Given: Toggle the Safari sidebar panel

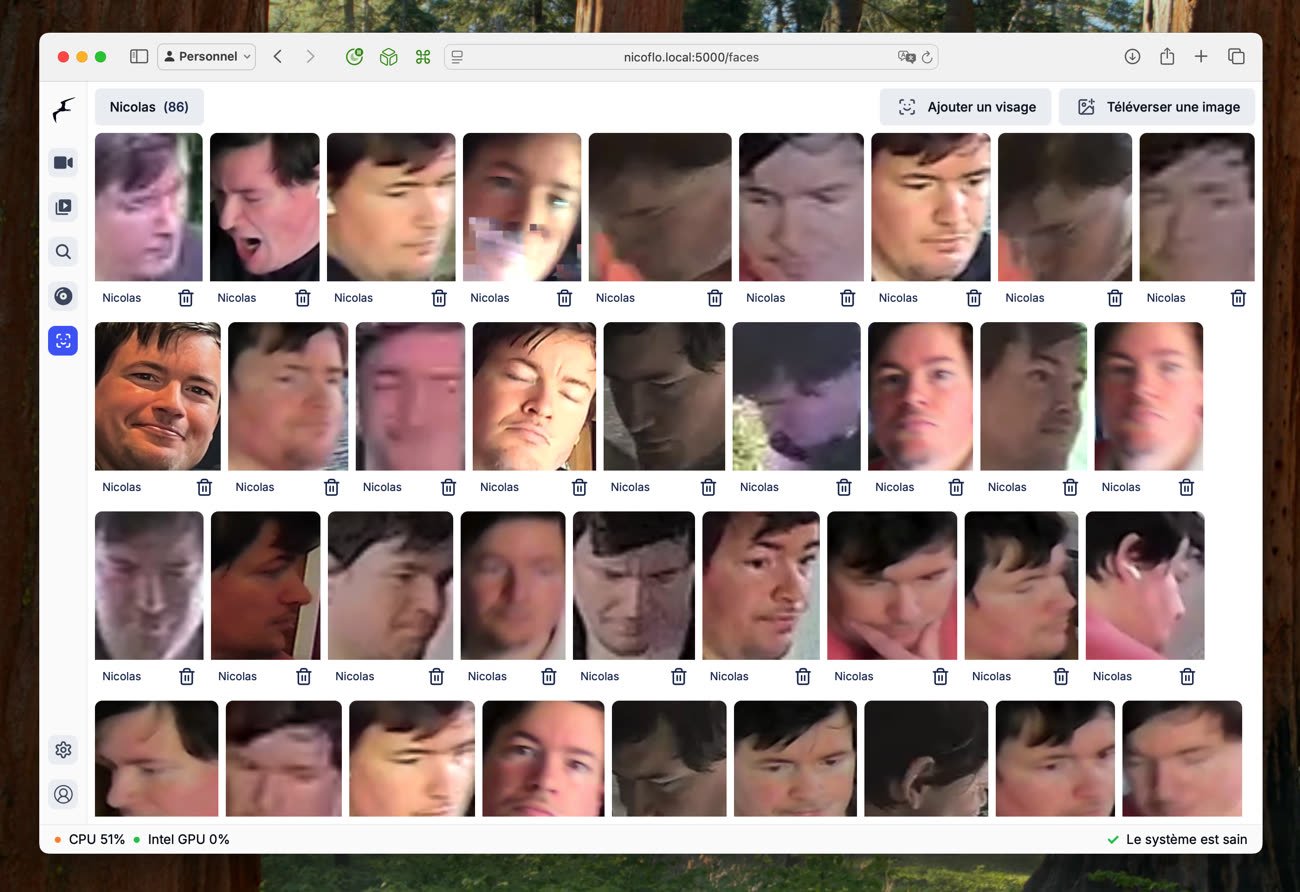Looking at the screenshot, I should pos(139,57).
